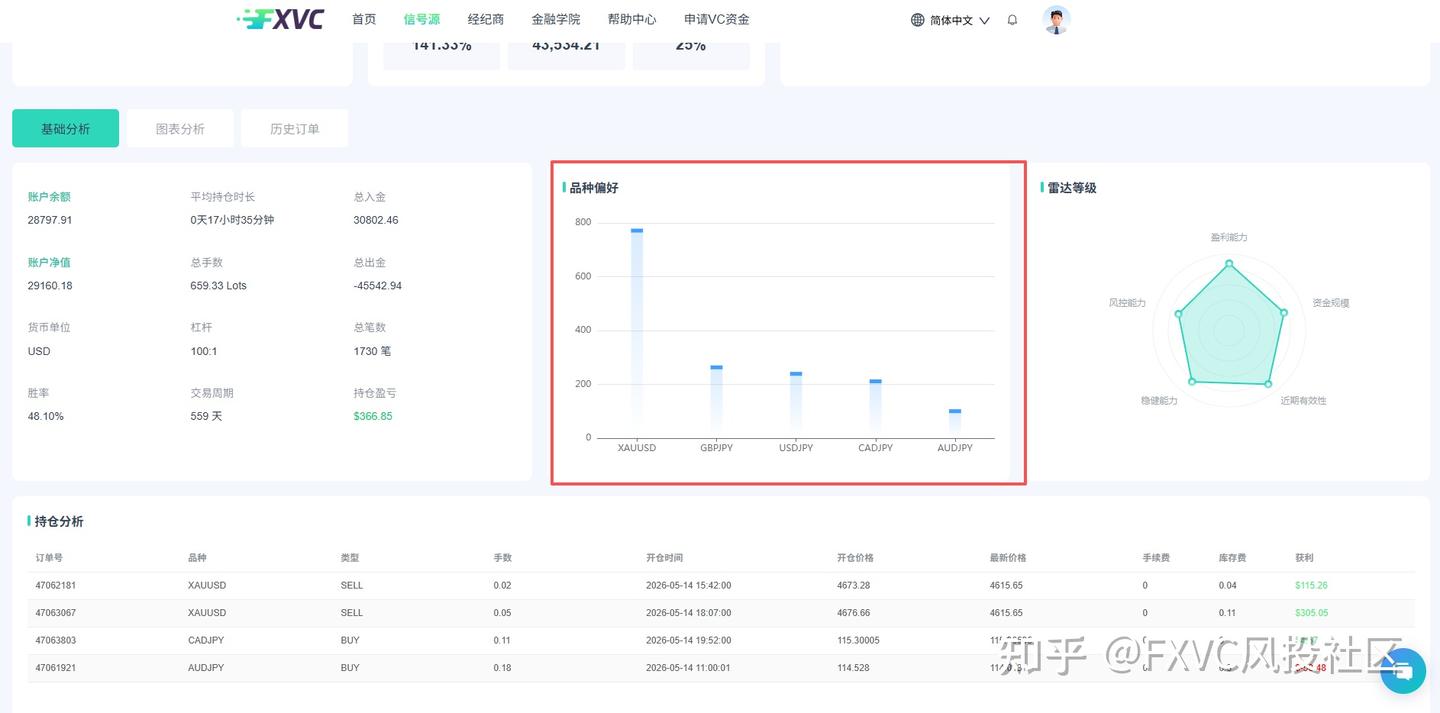The height and width of the screenshot is (713, 1440).
Task: Click the GBPJPY bar in the chart
Action: [717, 402]
